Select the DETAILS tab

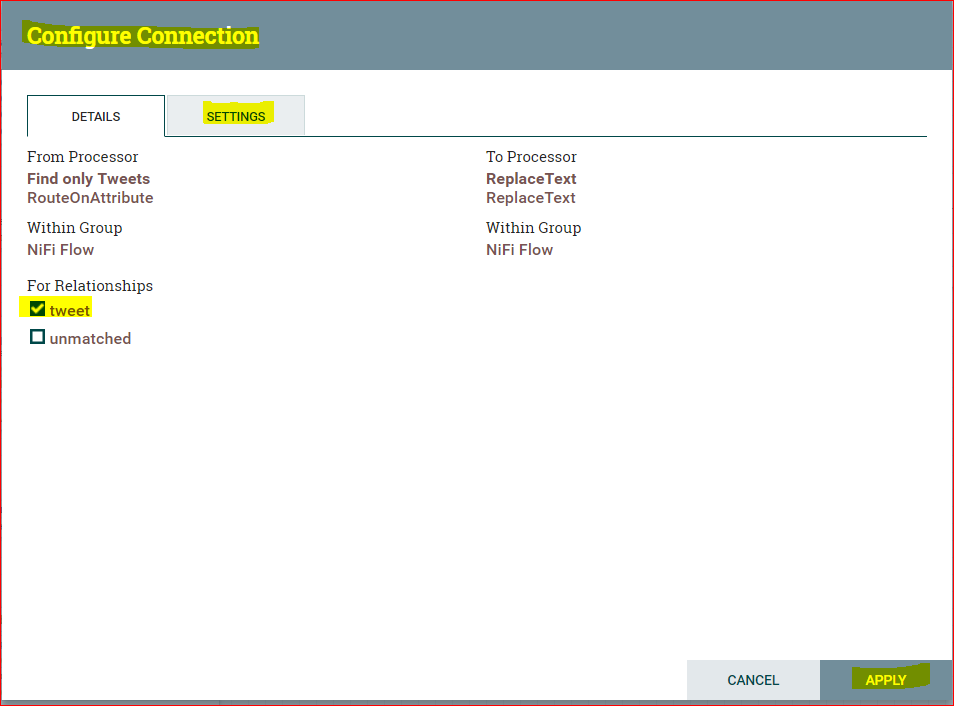tap(96, 116)
